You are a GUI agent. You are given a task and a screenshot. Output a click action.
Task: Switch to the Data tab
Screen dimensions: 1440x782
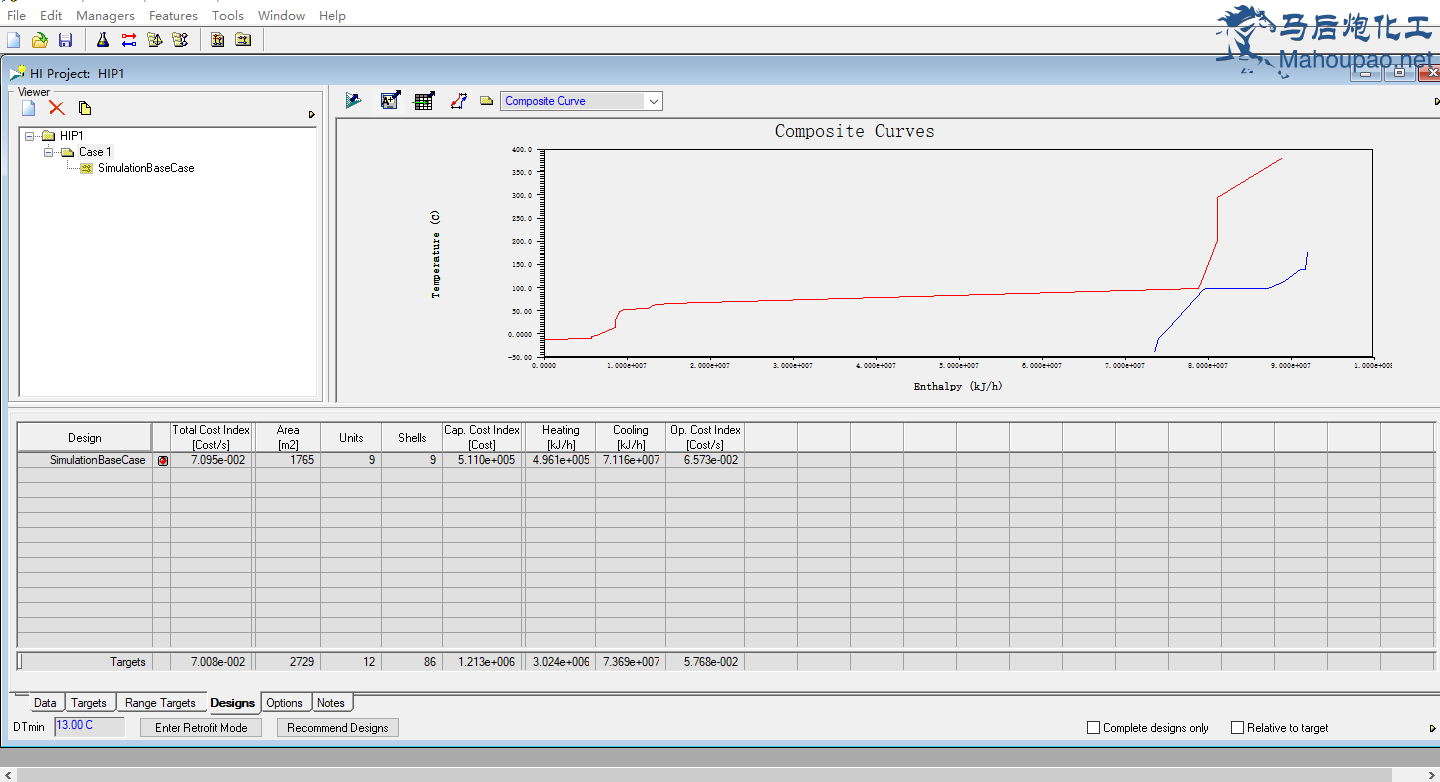coord(45,703)
